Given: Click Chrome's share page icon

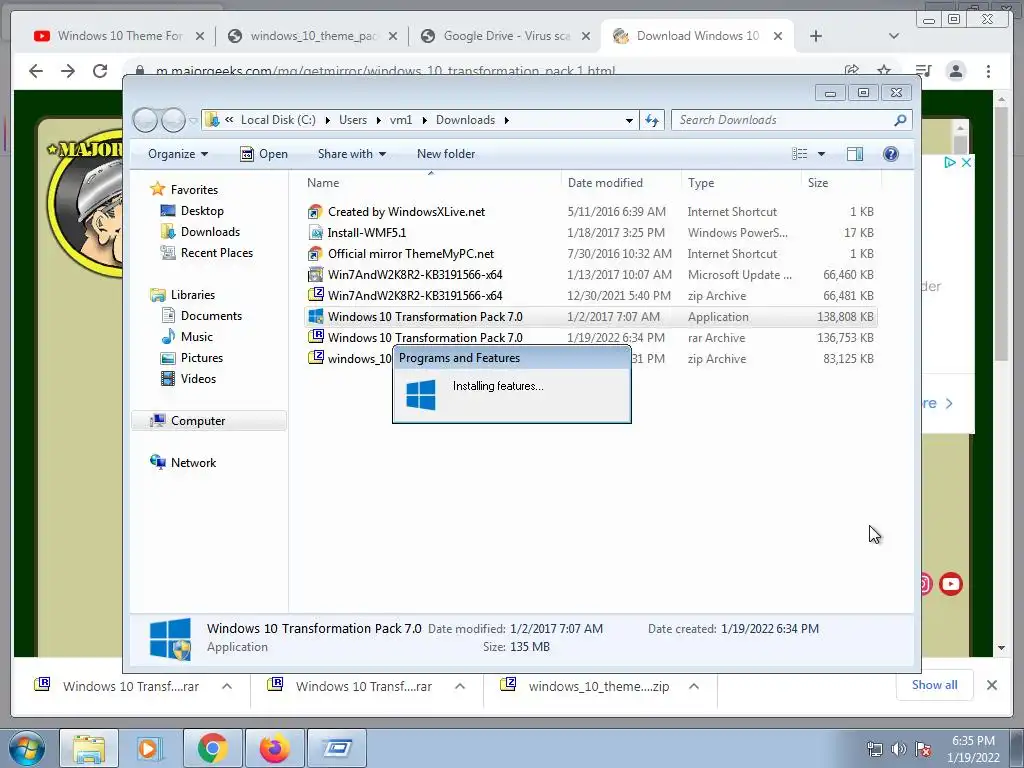Looking at the screenshot, I should [x=852, y=71].
